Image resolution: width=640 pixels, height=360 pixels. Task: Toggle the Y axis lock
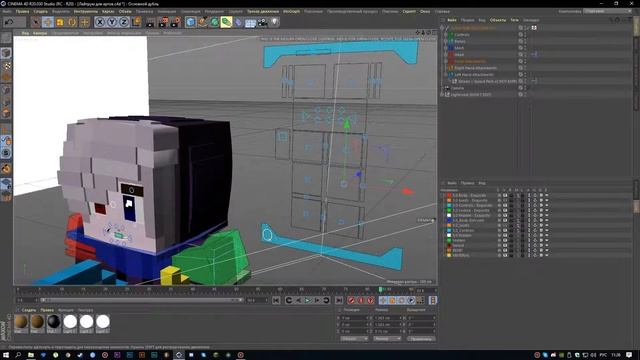(112, 22)
